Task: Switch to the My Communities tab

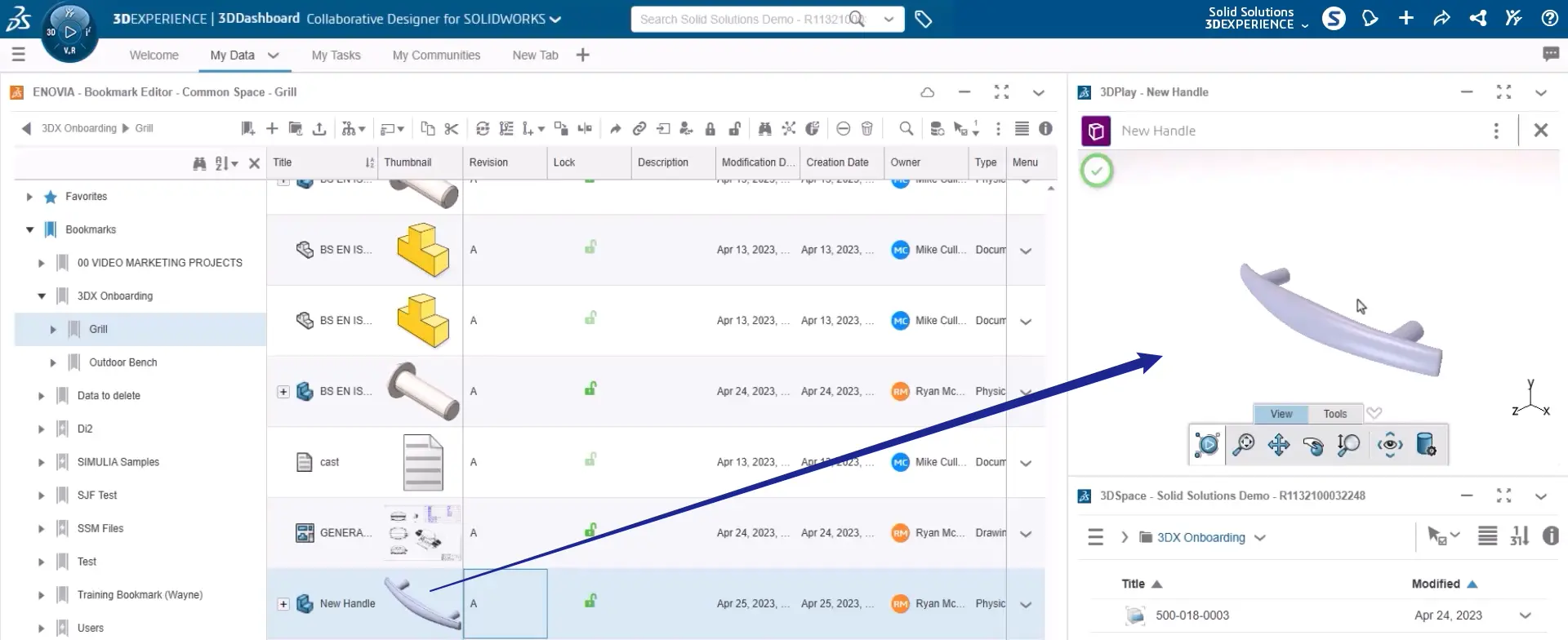Action: pos(436,56)
